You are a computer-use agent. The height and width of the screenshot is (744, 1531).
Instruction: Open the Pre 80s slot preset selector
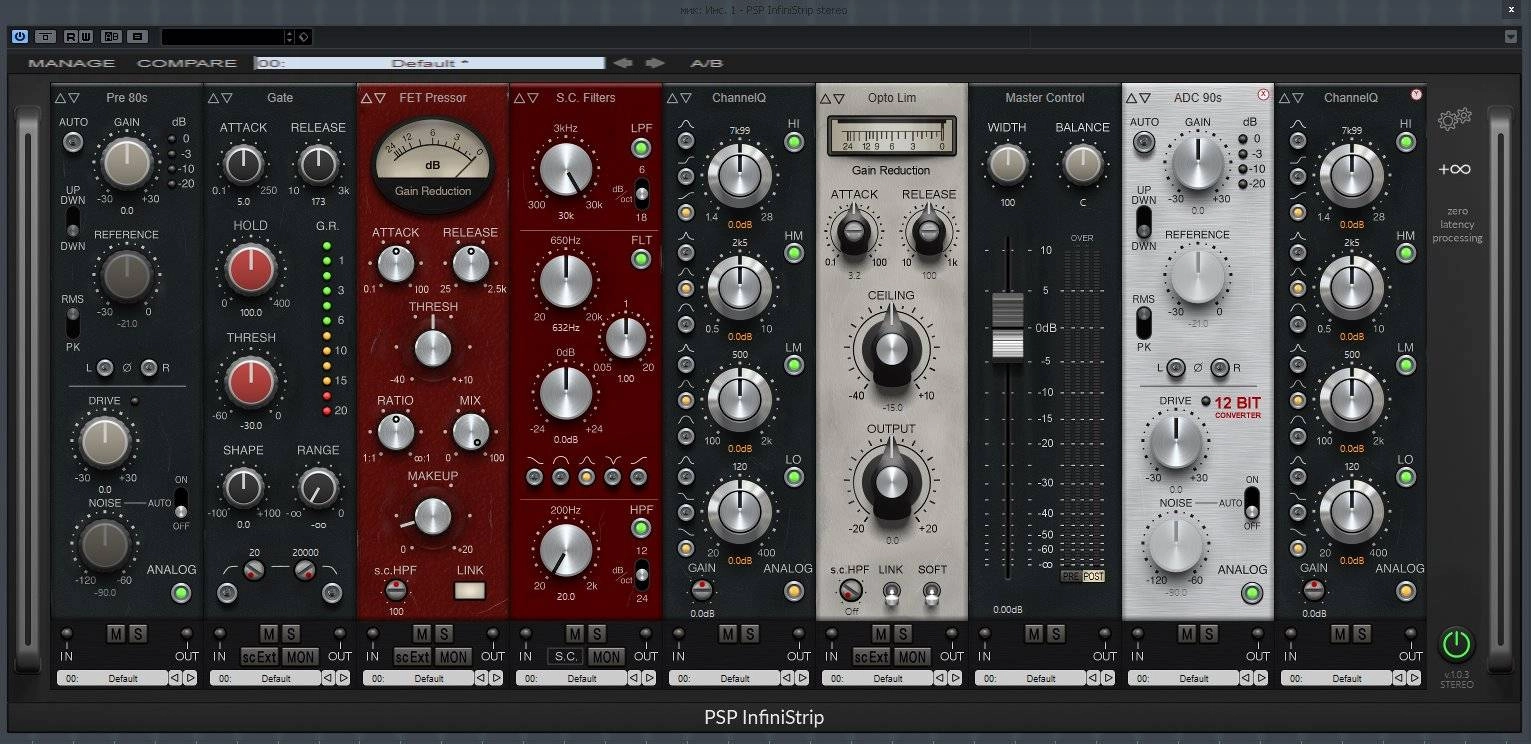tap(112, 678)
